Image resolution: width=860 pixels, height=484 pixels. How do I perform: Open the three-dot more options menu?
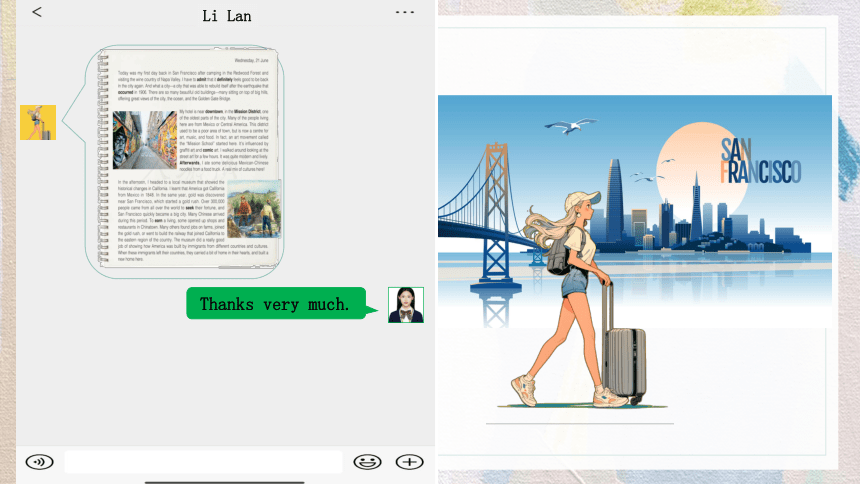tap(405, 12)
